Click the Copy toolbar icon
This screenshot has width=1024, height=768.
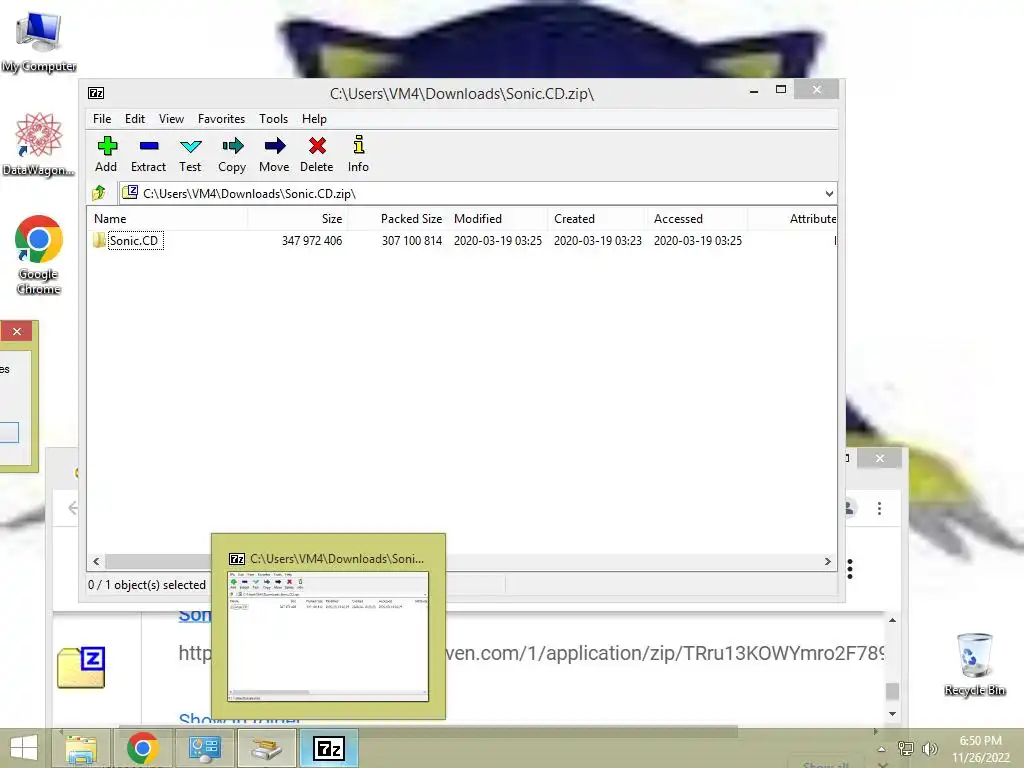[x=232, y=154]
